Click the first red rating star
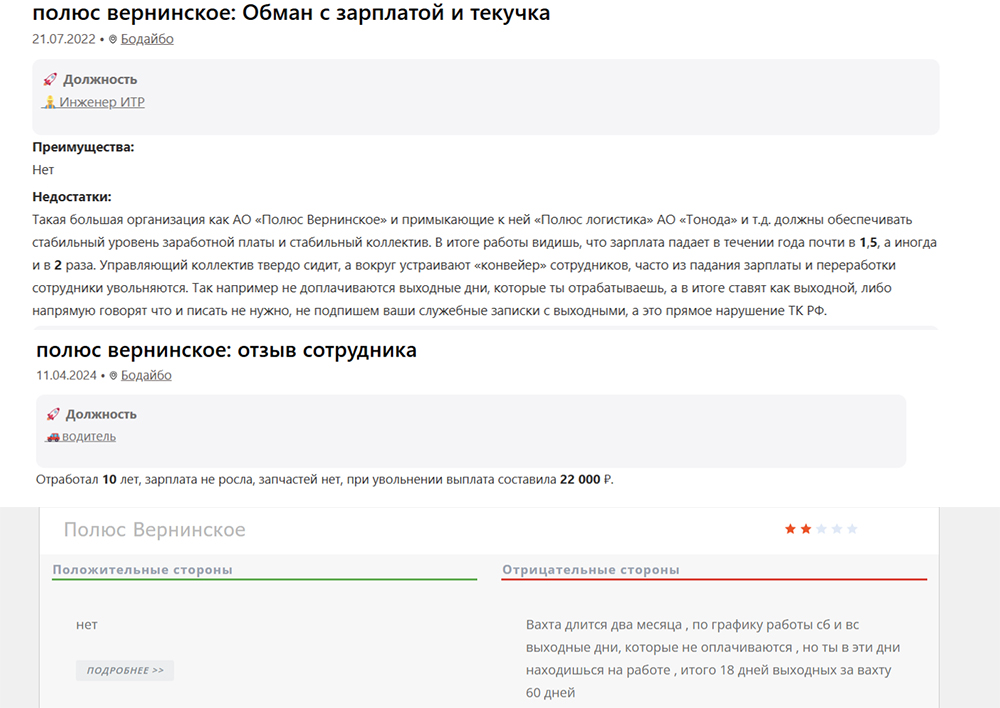Screen dimensions: 1000x708 [x=790, y=529]
